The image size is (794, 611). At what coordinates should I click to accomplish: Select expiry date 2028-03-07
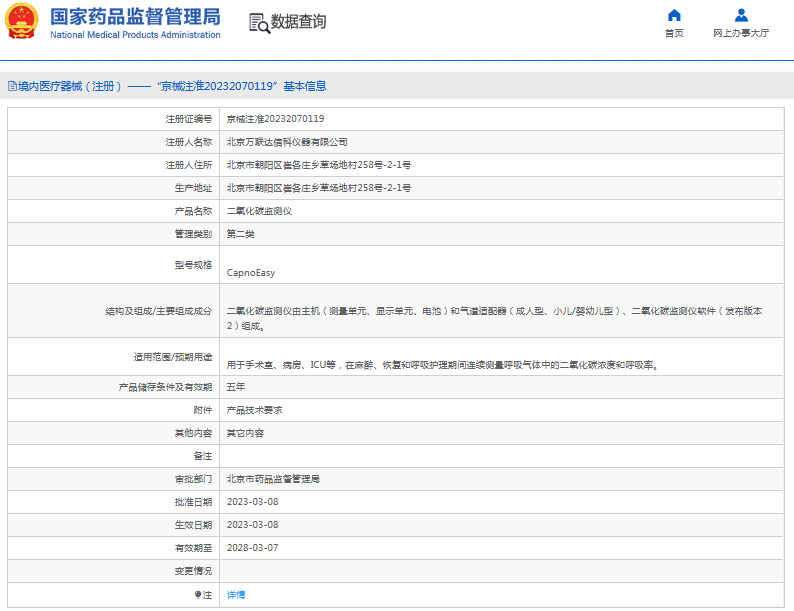253,548
